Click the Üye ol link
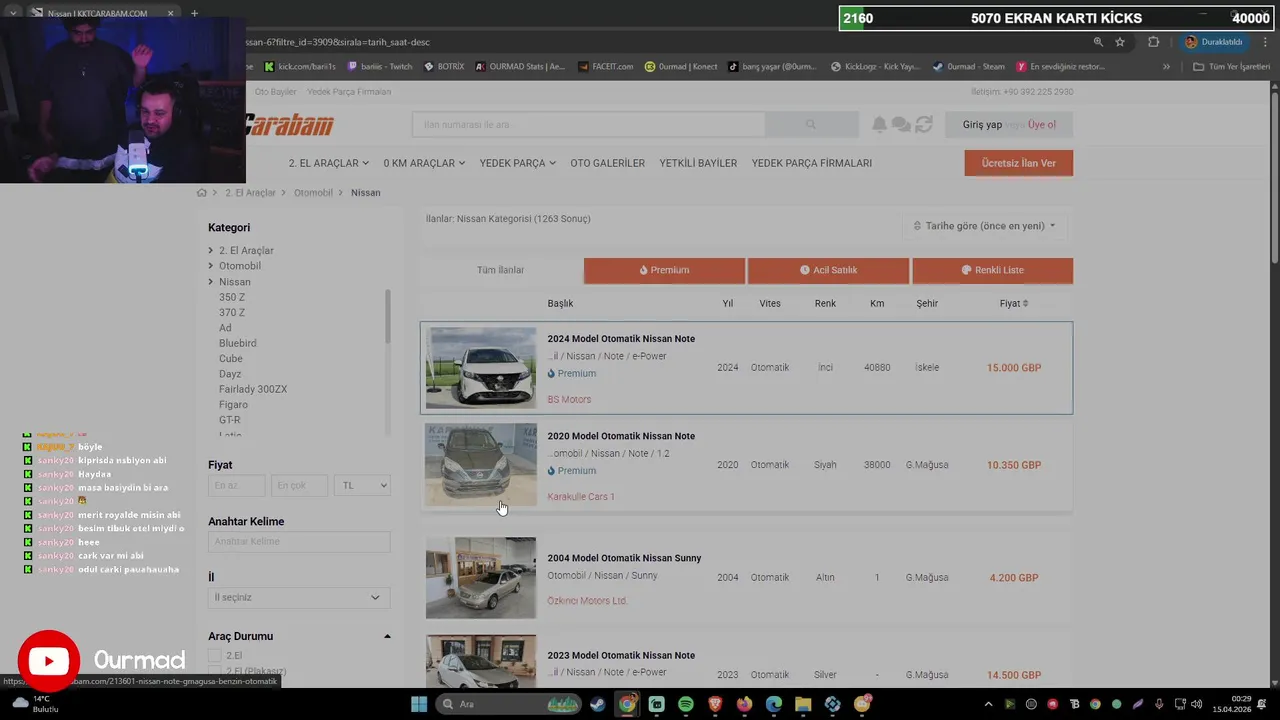The width and height of the screenshot is (1280, 720). (1042, 125)
